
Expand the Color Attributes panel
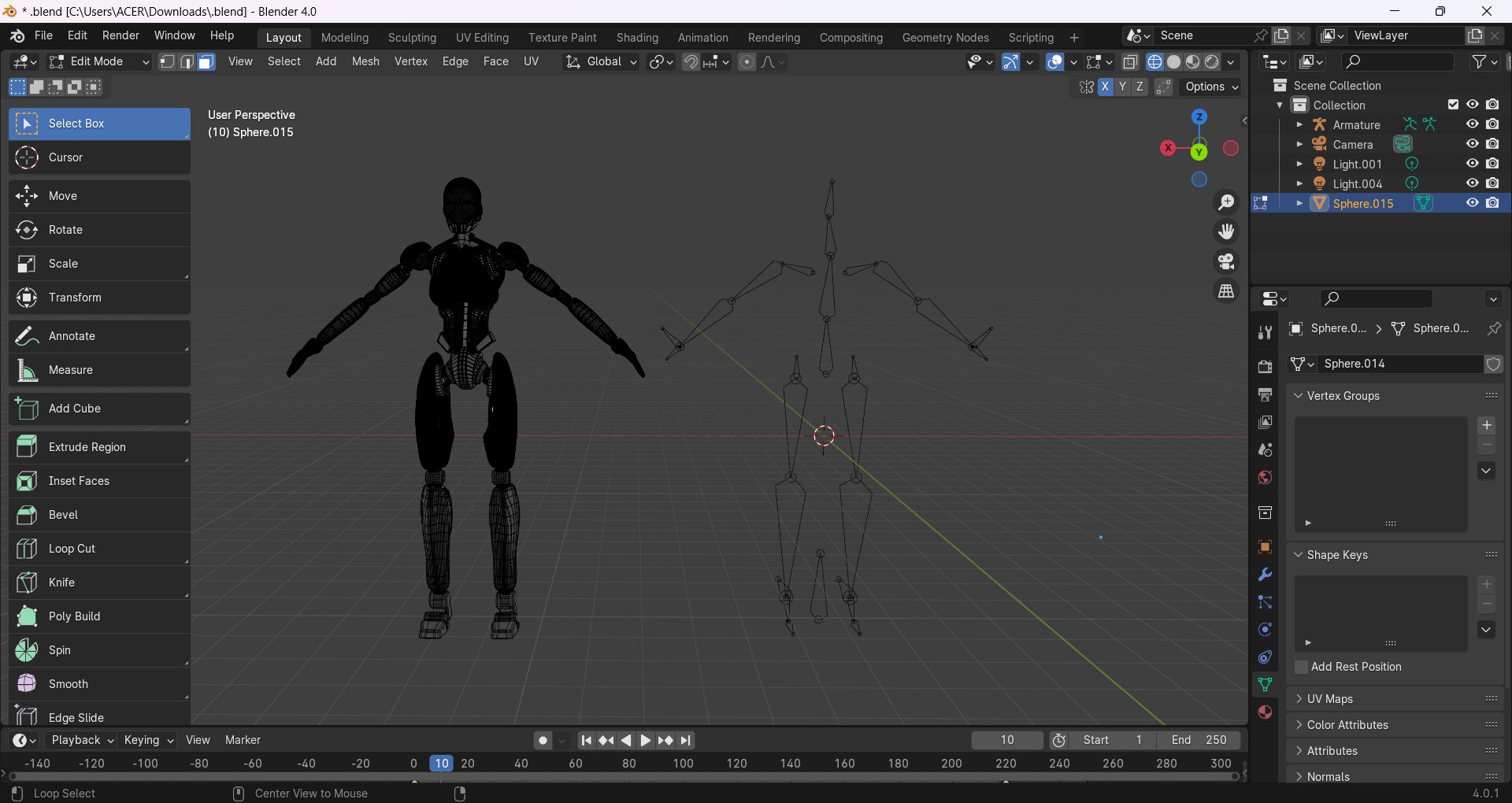coord(1347,725)
